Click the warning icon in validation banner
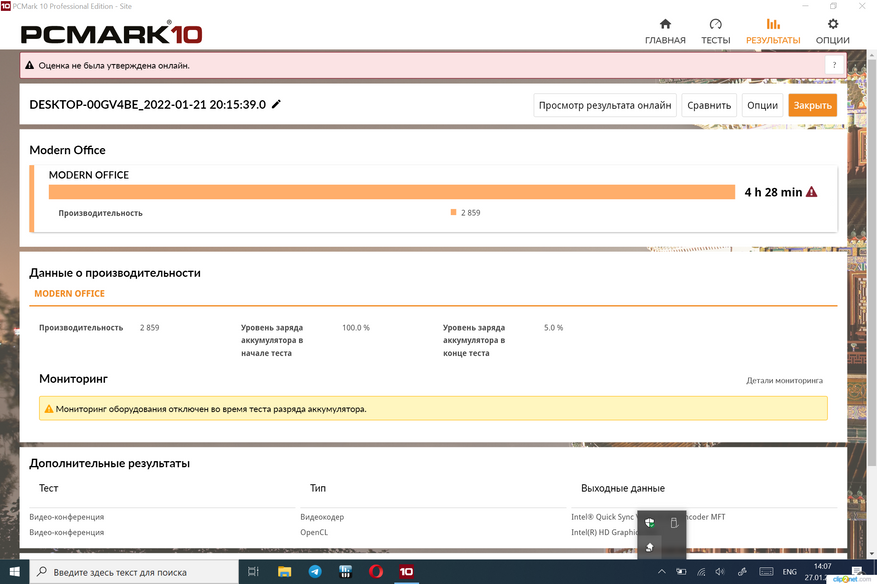 (x=30, y=65)
